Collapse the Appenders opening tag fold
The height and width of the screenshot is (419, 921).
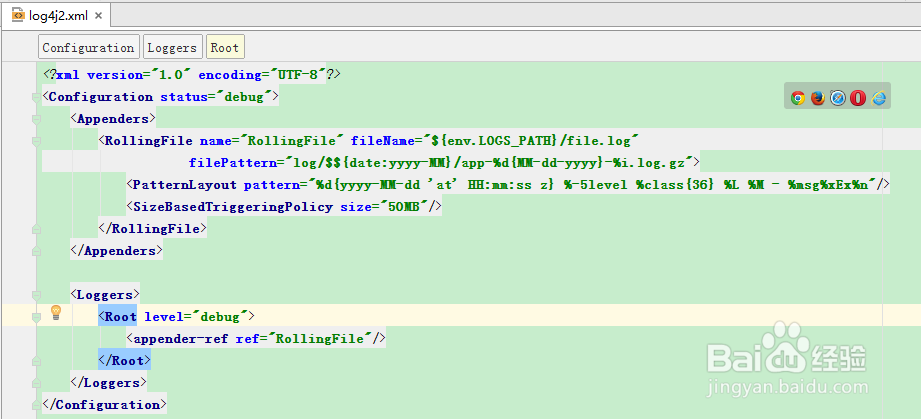(x=36, y=119)
